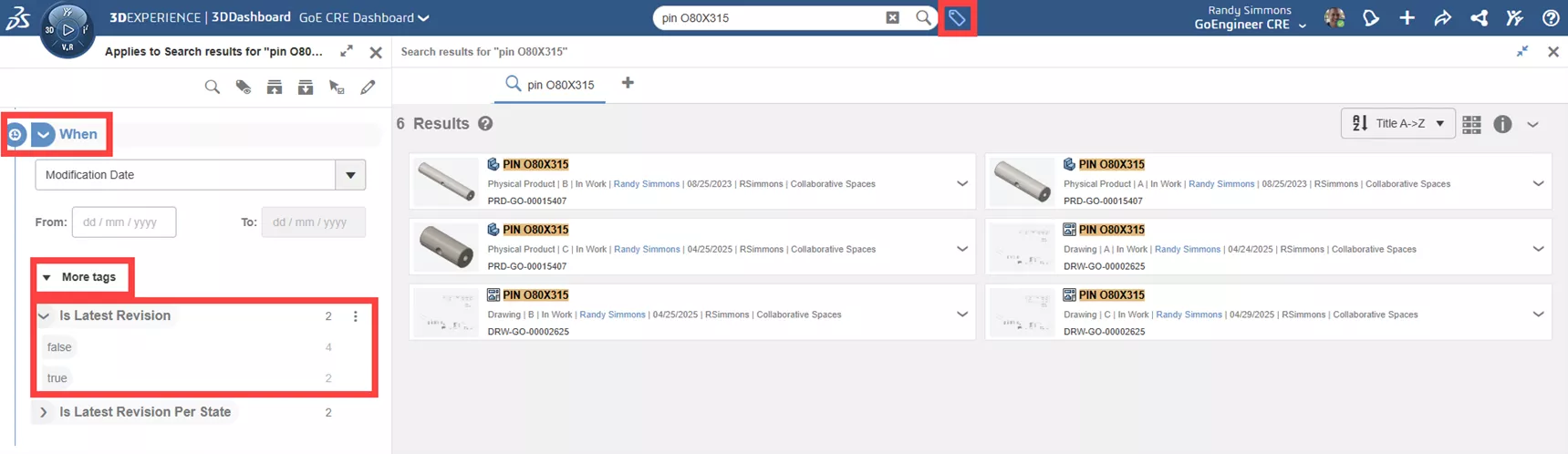The width and height of the screenshot is (1568, 454).
Task: Open the 3D compass widget
Action: 67,30
